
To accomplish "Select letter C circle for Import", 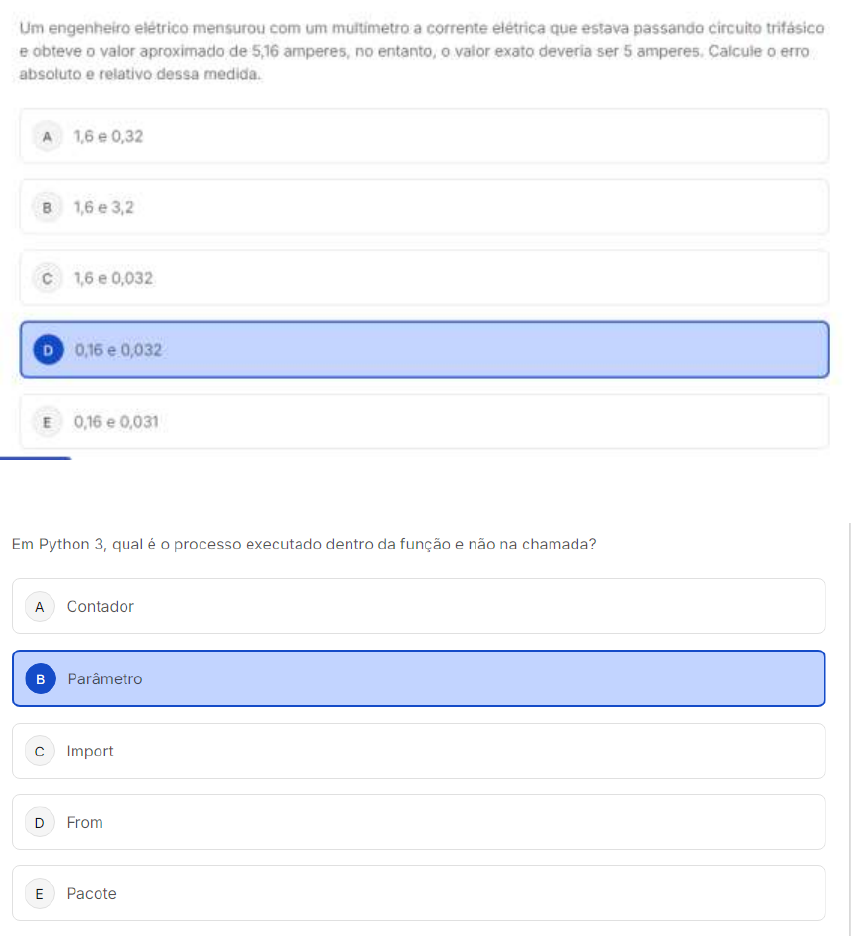I will [40, 751].
